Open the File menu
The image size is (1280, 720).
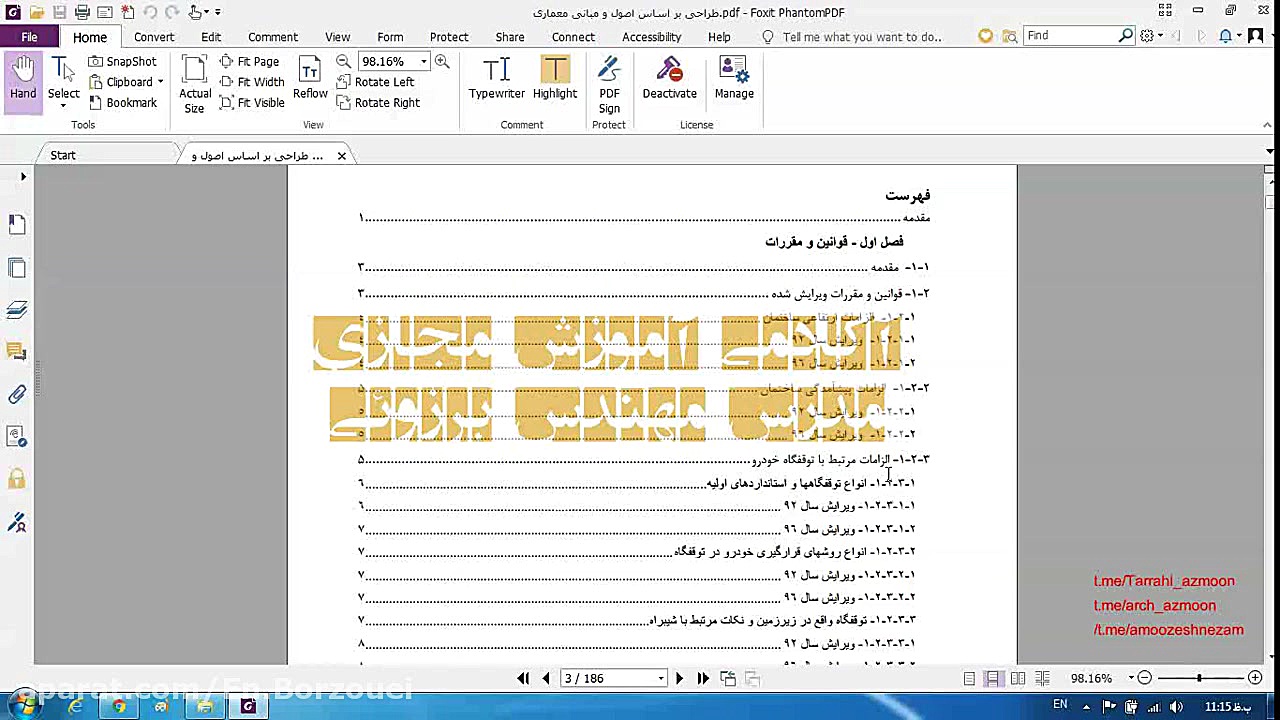(x=29, y=36)
